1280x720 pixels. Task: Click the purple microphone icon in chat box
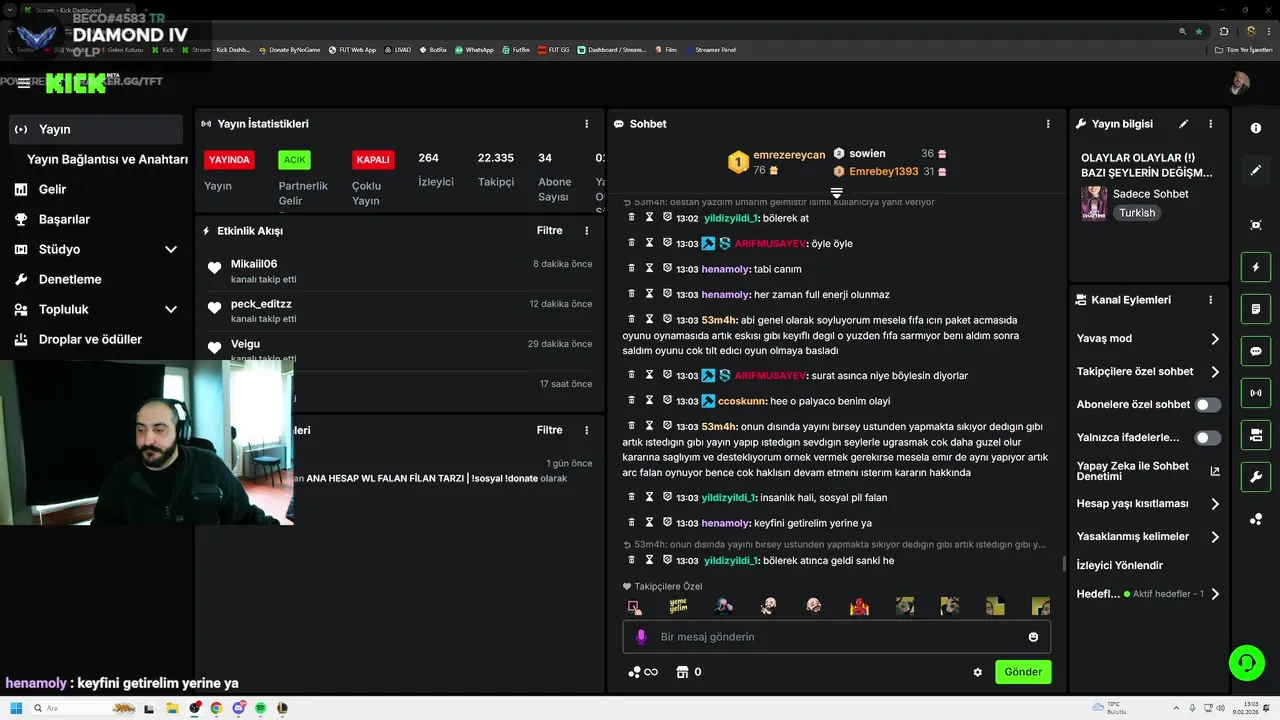tap(642, 637)
